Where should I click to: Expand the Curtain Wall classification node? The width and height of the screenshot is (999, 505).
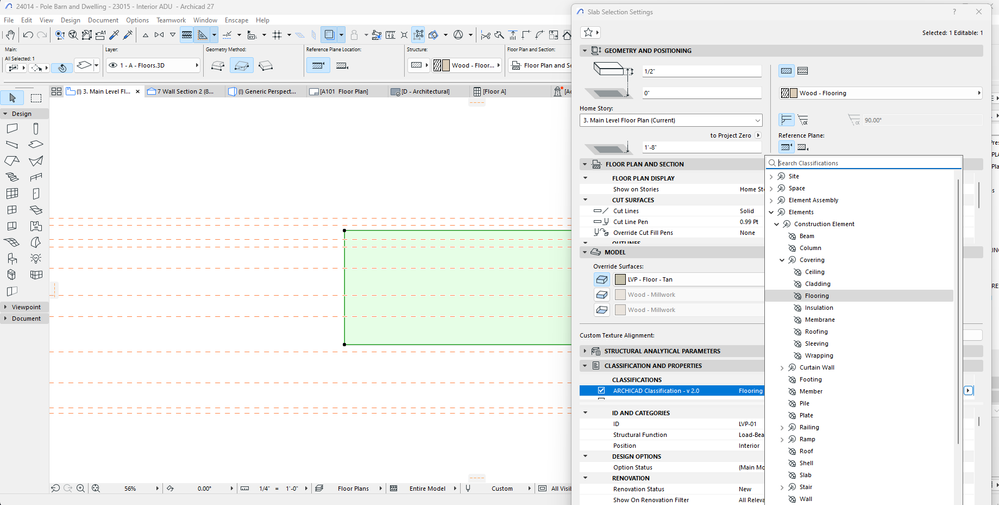tap(782, 368)
